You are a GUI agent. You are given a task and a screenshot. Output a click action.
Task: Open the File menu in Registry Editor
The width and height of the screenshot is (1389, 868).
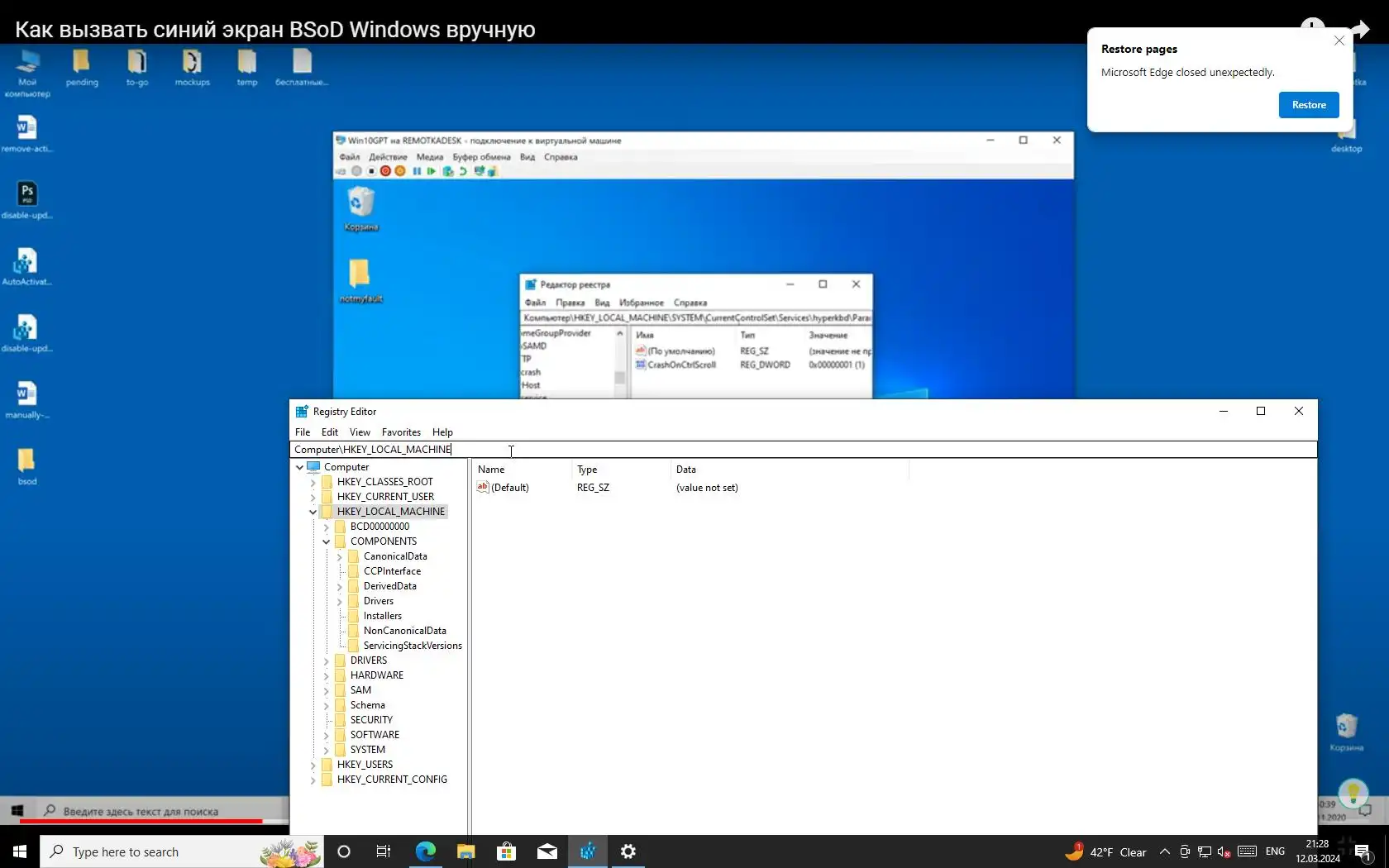[303, 432]
